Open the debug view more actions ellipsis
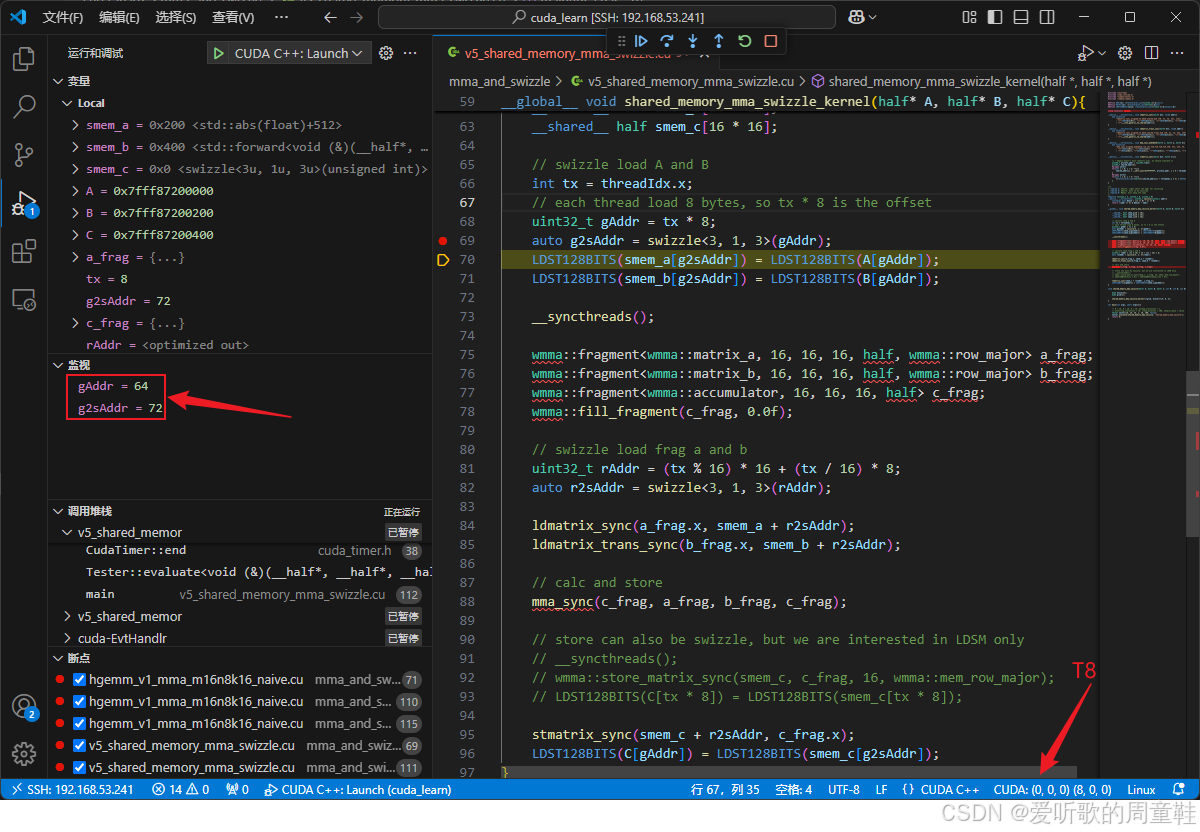 coord(412,54)
